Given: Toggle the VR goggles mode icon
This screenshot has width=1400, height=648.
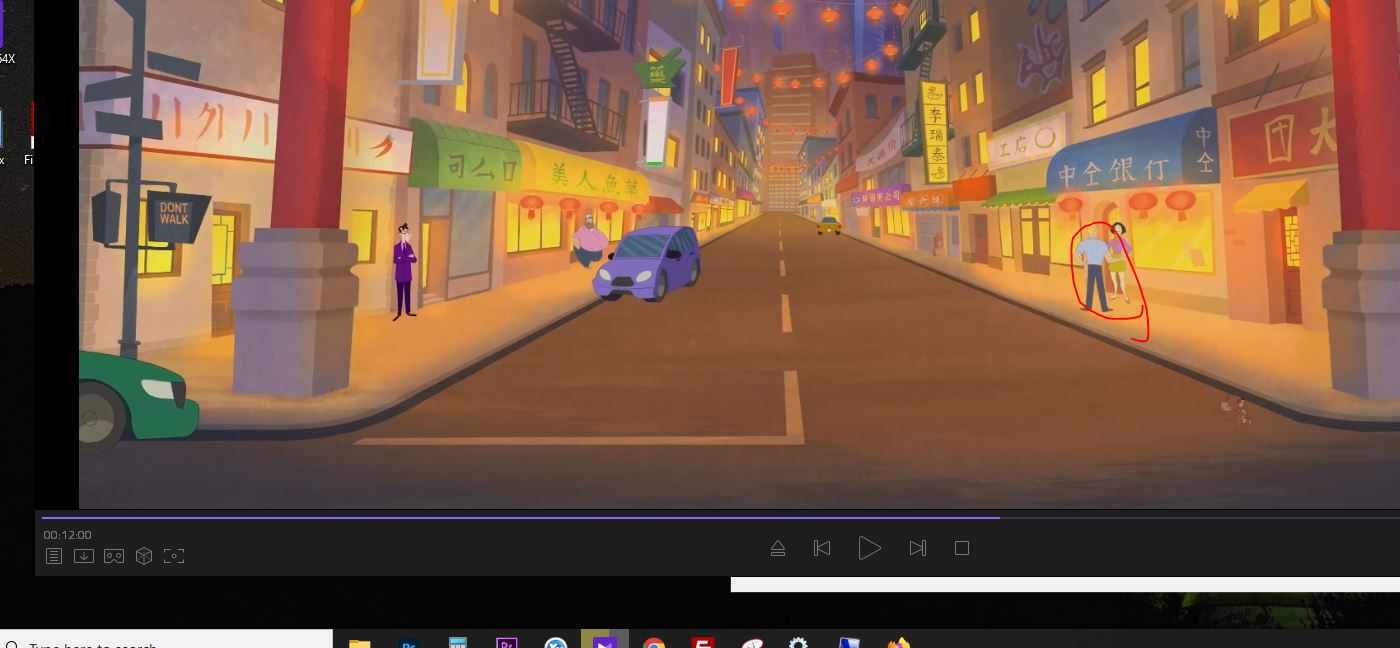Looking at the screenshot, I should [x=114, y=556].
